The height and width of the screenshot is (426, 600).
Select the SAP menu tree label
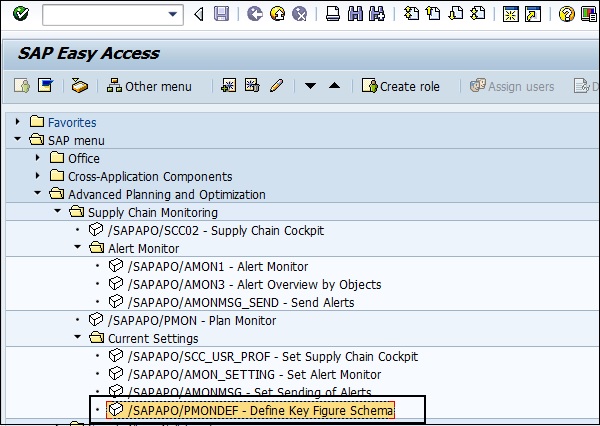coord(76,140)
